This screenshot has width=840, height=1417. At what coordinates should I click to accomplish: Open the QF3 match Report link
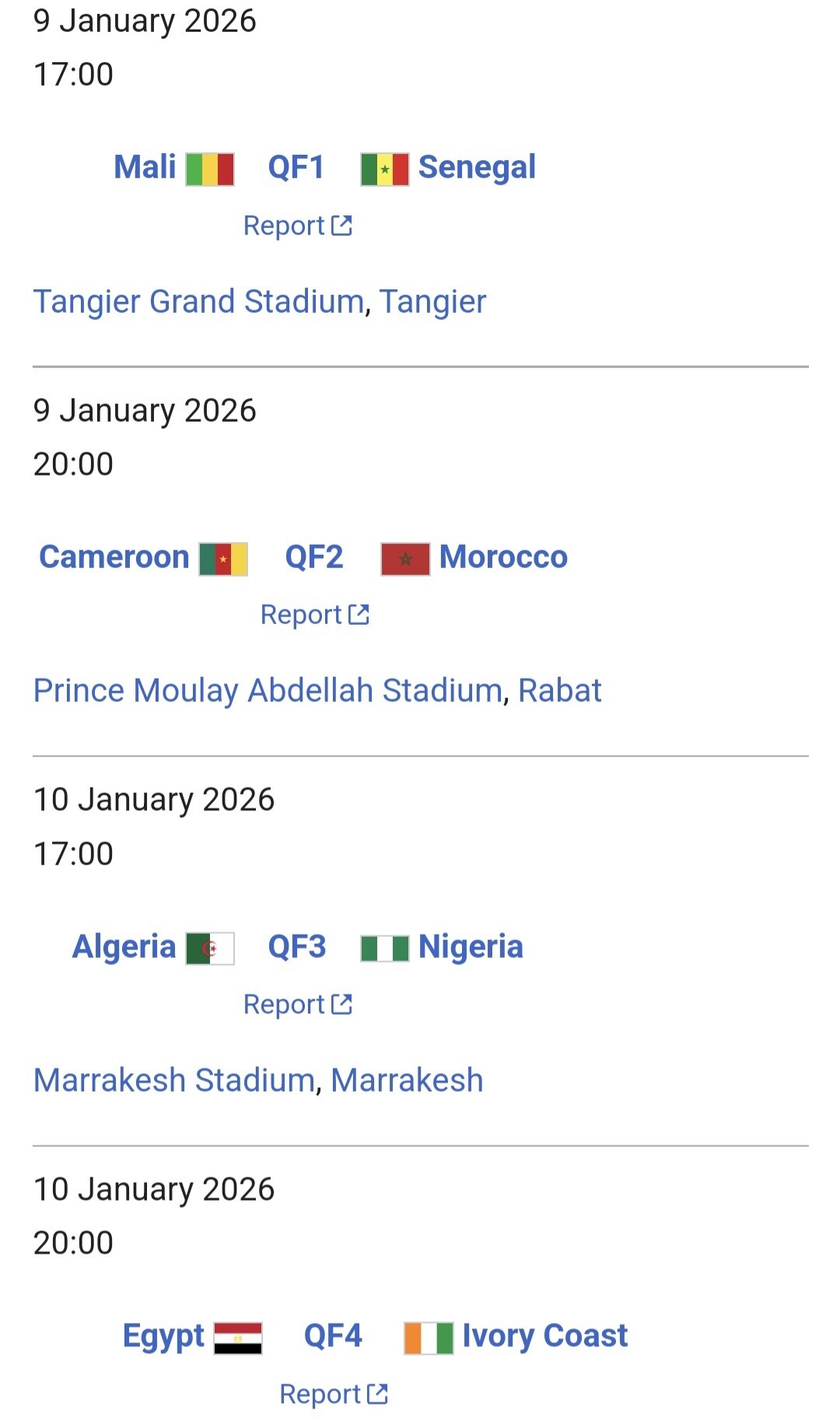click(x=297, y=1005)
